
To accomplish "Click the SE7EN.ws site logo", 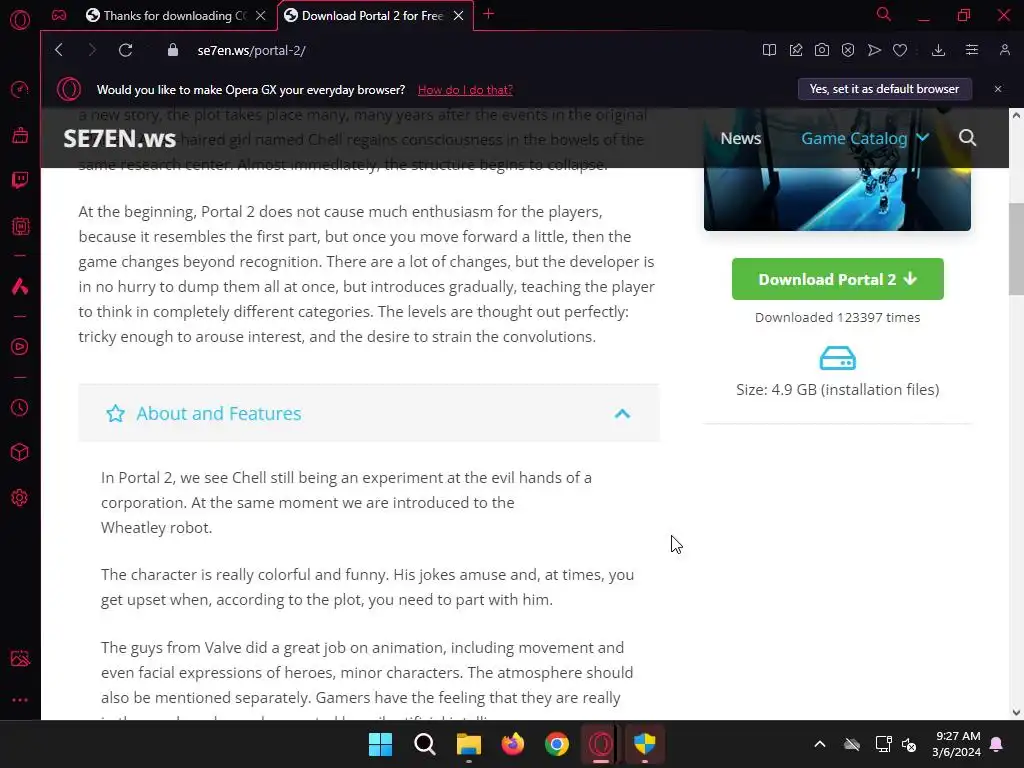I will pyautogui.click(x=120, y=138).
